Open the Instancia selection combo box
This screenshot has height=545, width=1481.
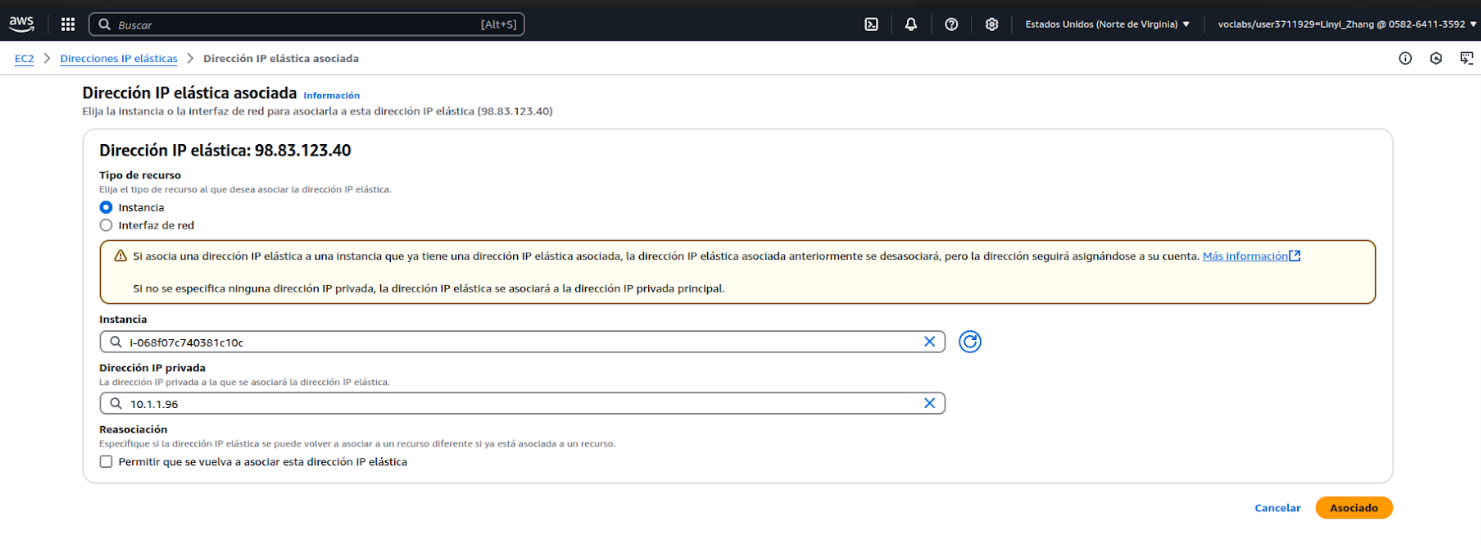coord(520,342)
